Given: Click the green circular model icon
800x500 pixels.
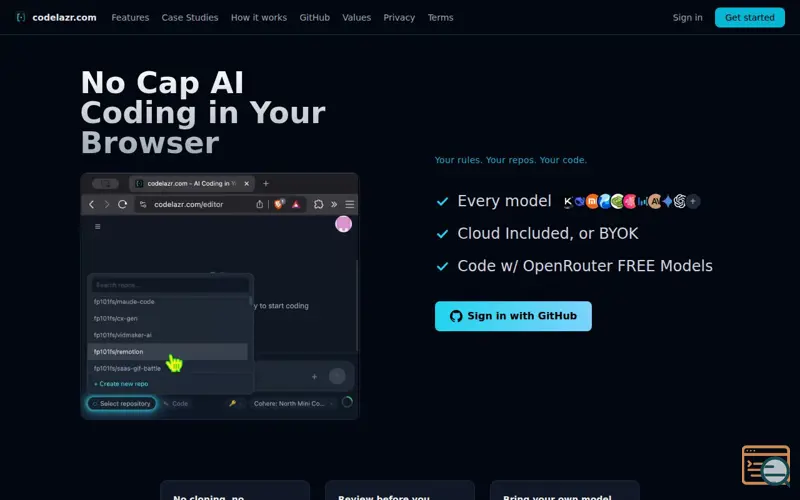Looking at the screenshot, I should tap(617, 202).
